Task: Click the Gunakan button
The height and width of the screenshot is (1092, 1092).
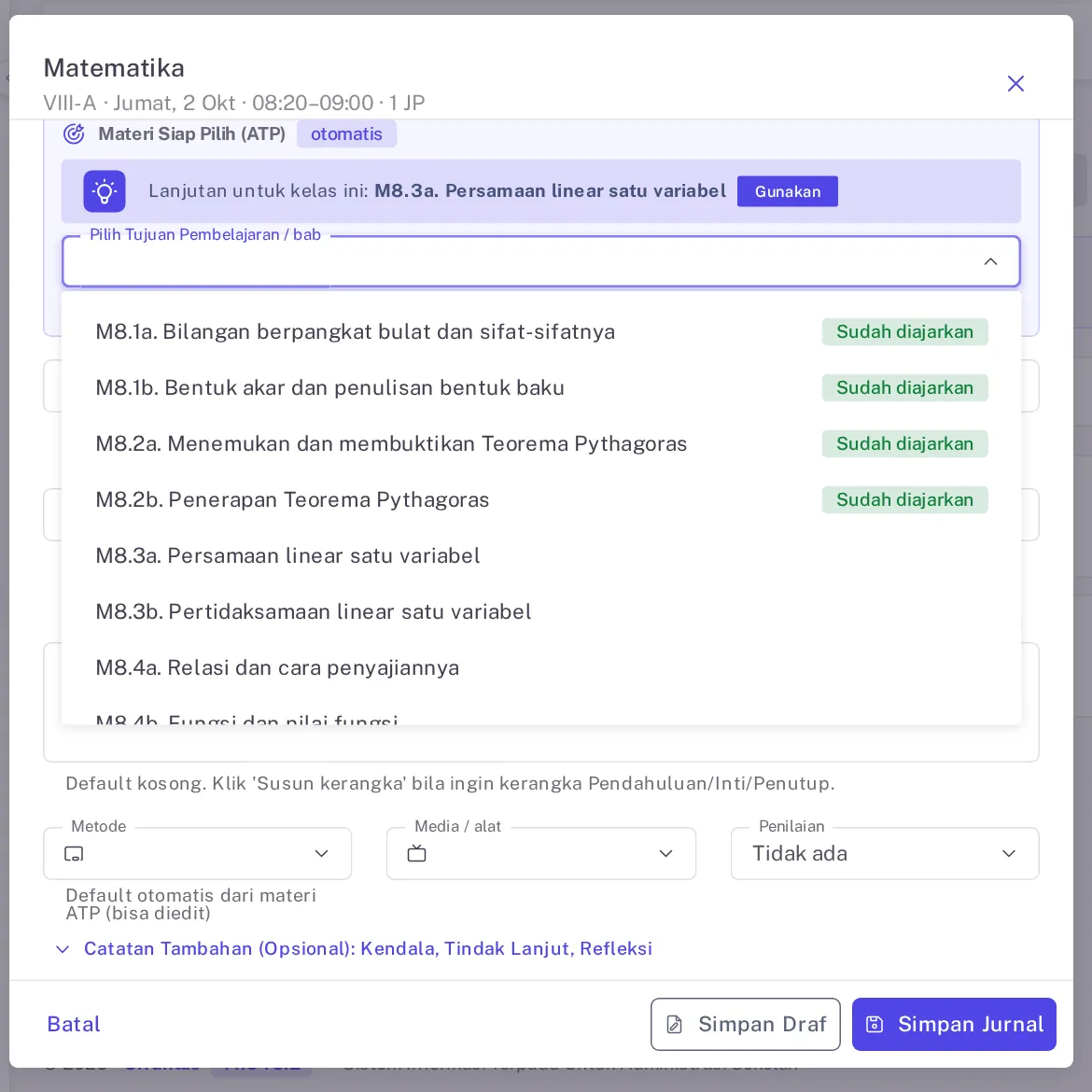Action: point(788,191)
